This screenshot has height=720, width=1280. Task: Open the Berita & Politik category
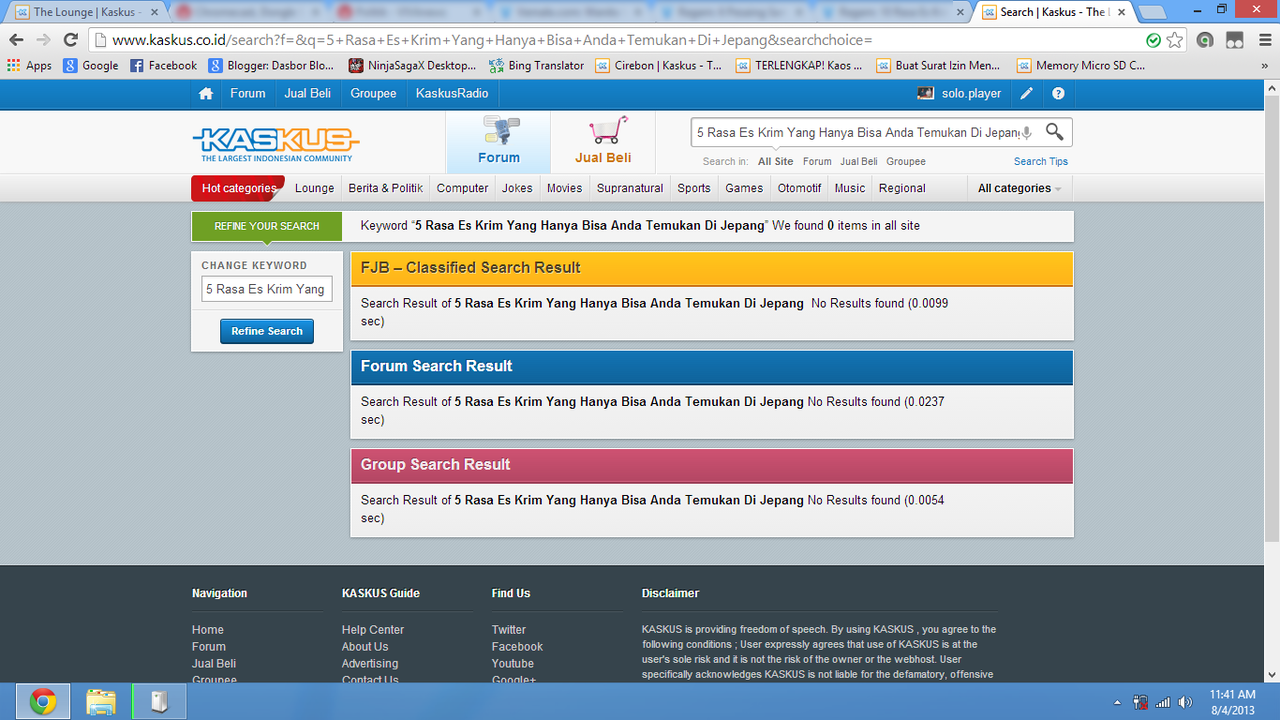tap(385, 188)
